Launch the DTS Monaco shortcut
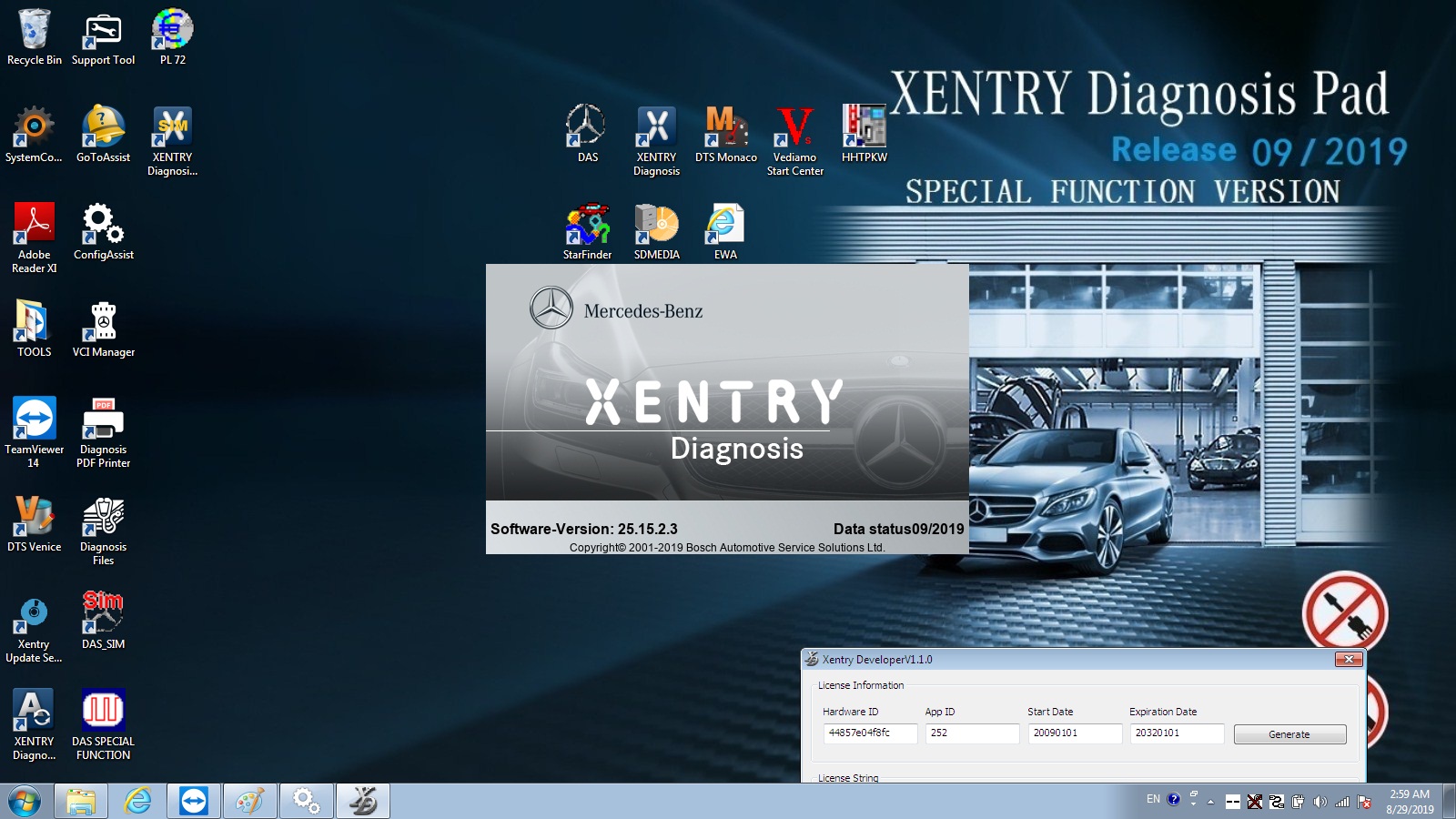 [725, 134]
